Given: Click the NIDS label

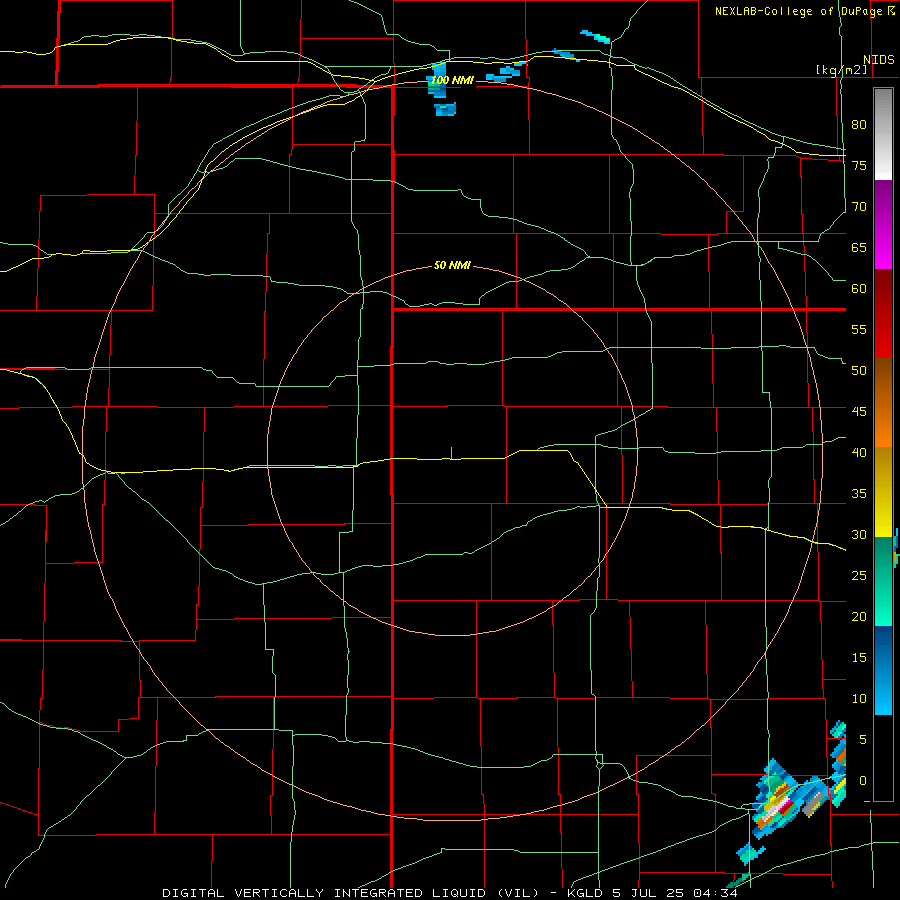Looking at the screenshot, I should point(879,60).
